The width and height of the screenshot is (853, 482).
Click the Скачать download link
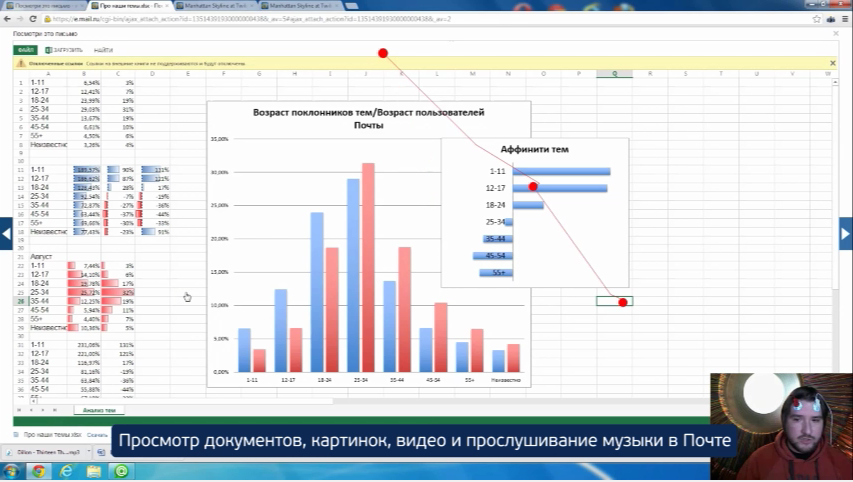[x=97, y=435]
